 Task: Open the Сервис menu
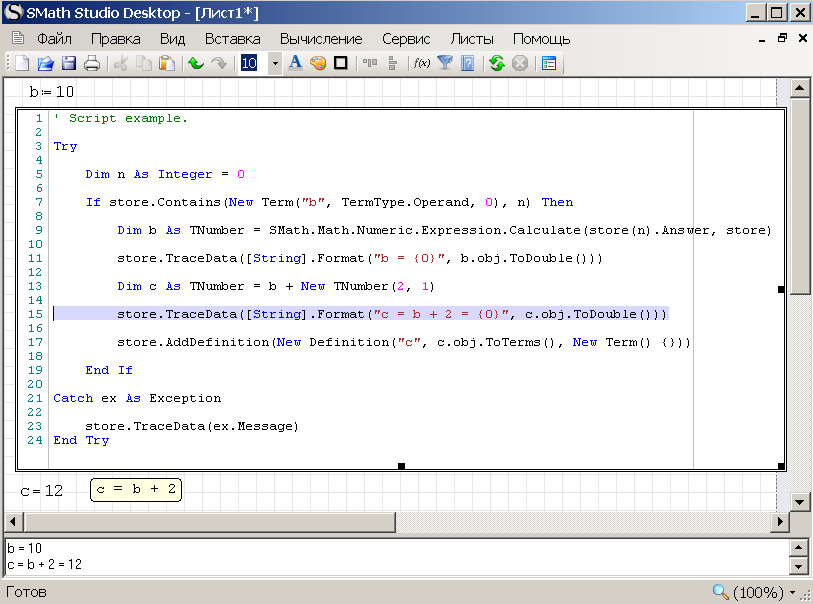[406, 39]
